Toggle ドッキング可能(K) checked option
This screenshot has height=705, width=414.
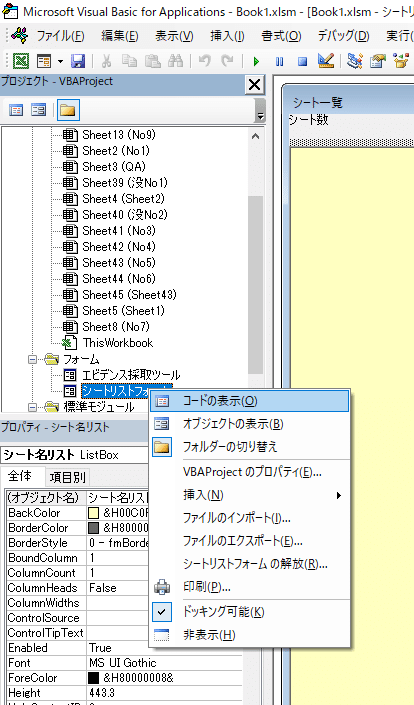(249, 612)
